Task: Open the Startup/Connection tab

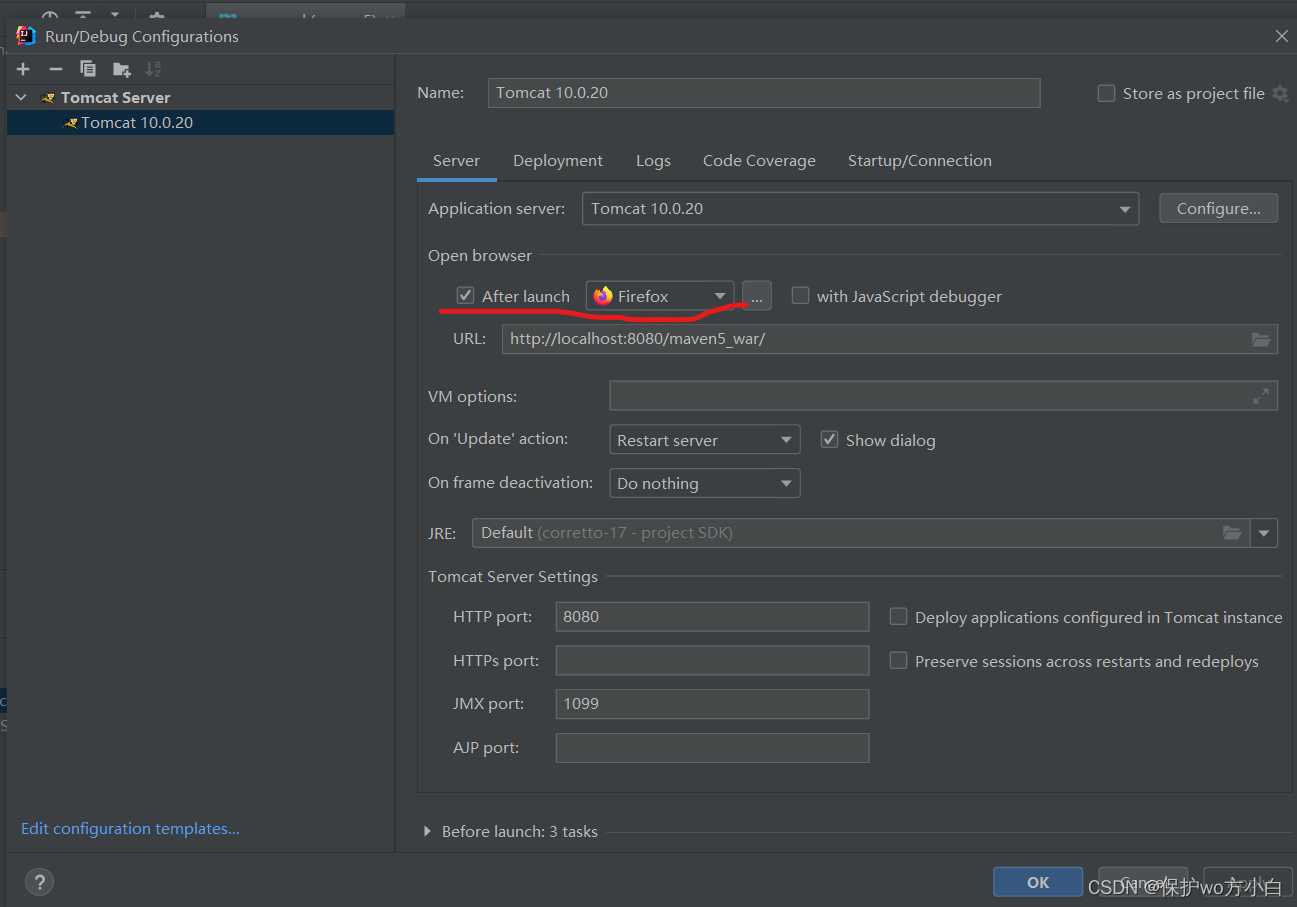Action: point(920,160)
